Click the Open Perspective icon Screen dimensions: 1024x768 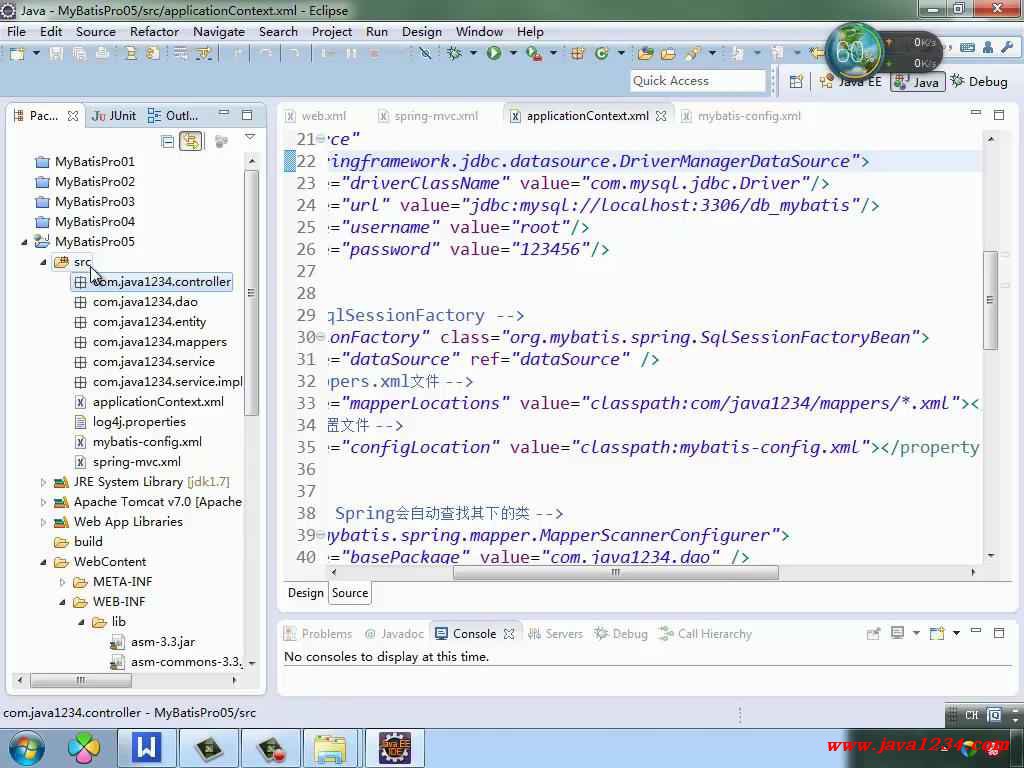(x=796, y=82)
